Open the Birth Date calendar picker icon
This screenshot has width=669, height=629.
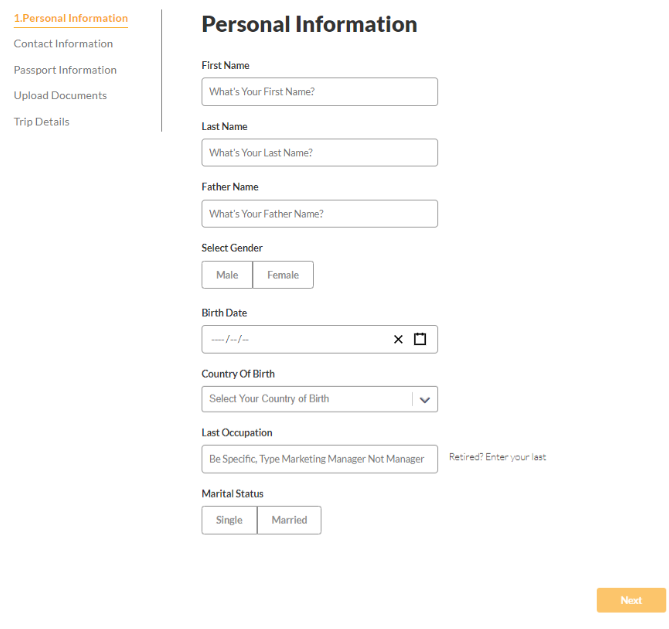pyautogui.click(x=420, y=339)
